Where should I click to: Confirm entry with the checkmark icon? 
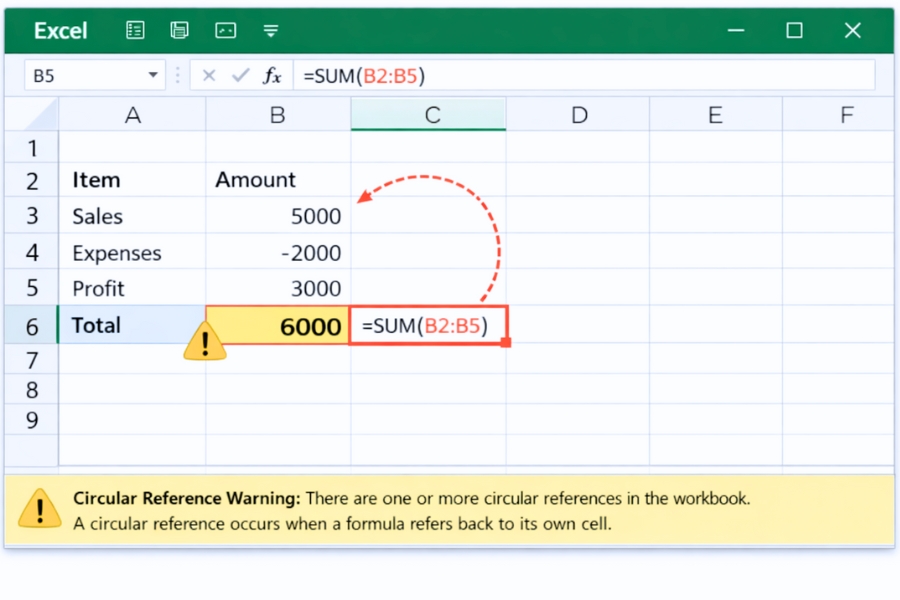point(239,75)
